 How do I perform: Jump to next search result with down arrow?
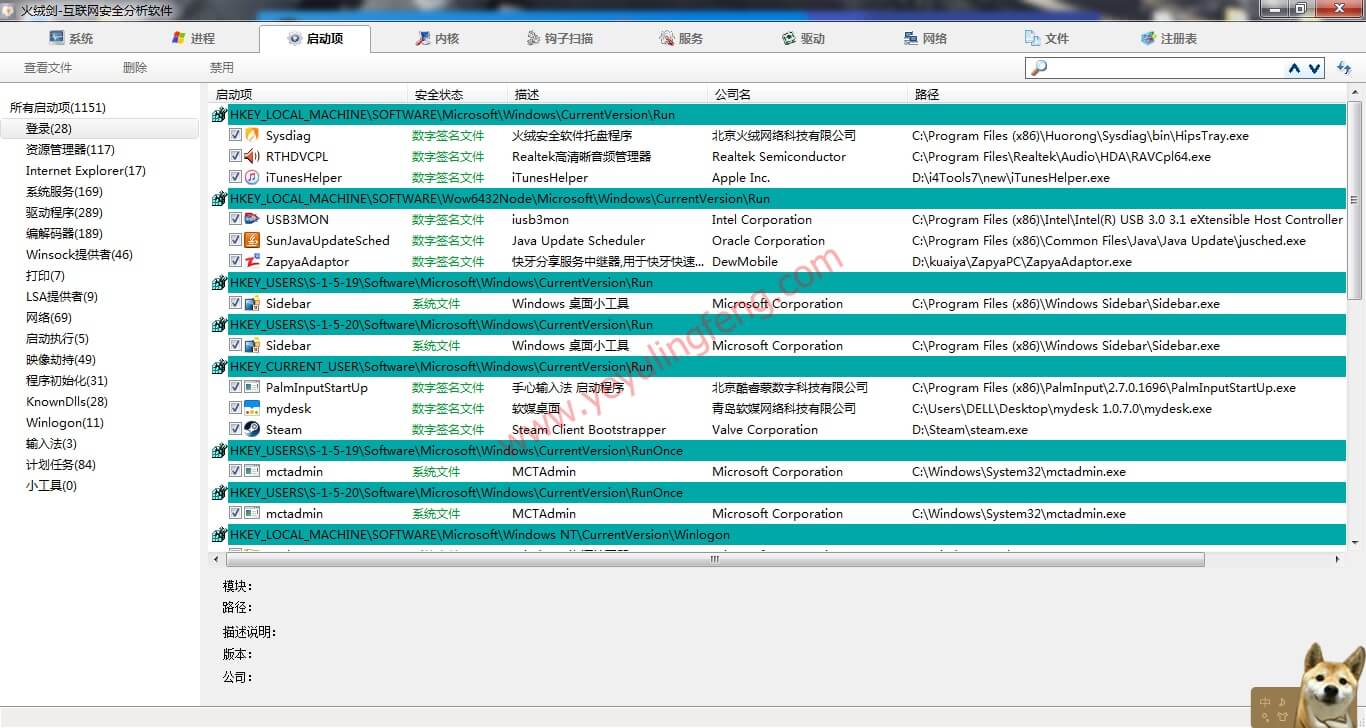click(1314, 68)
